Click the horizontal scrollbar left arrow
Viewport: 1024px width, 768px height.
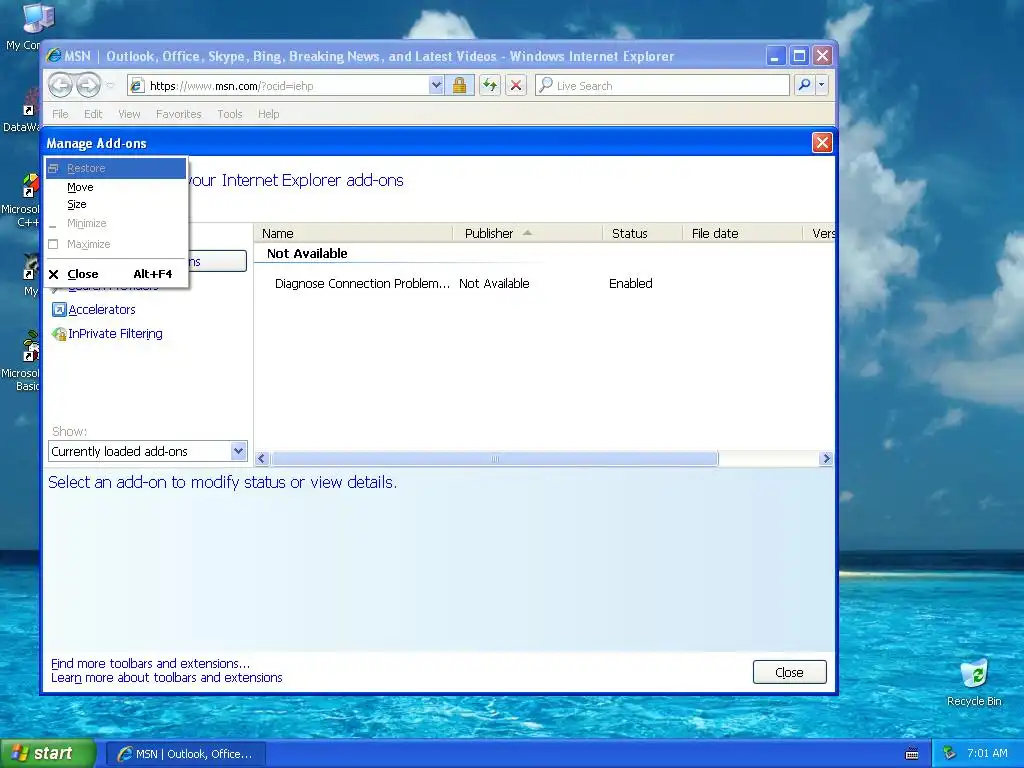[262, 458]
